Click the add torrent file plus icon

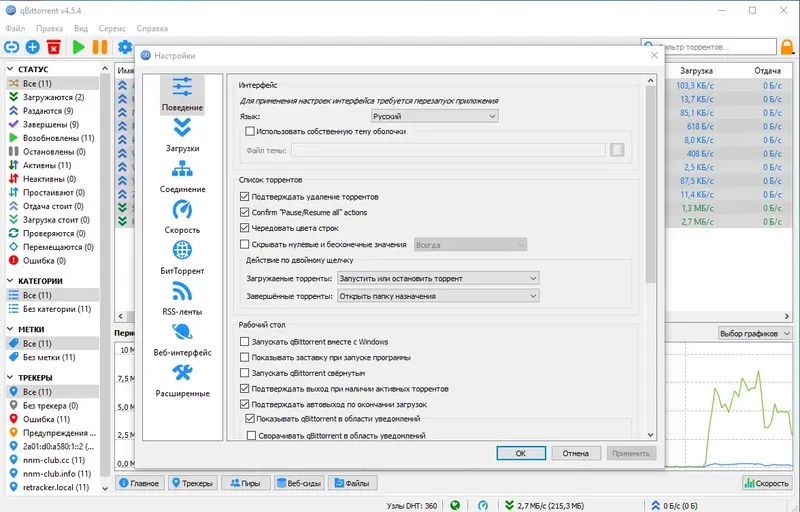[33, 47]
